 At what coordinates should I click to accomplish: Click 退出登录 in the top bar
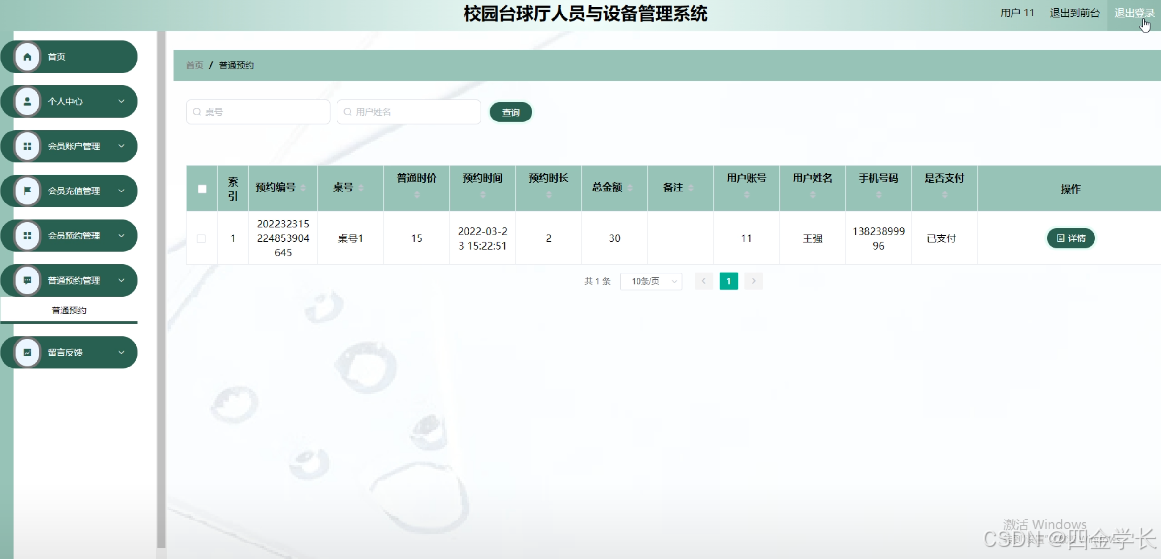coord(1134,13)
